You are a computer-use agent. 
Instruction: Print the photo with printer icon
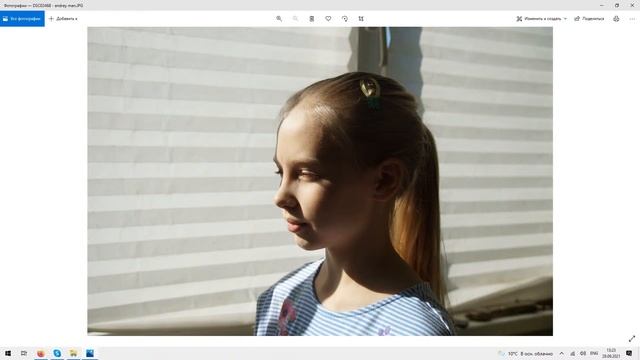point(616,19)
